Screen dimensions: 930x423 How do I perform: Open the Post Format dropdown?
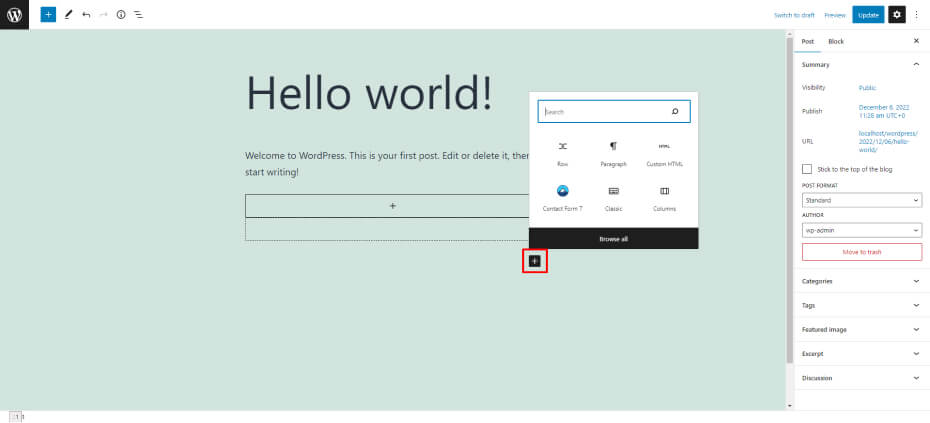pos(861,200)
